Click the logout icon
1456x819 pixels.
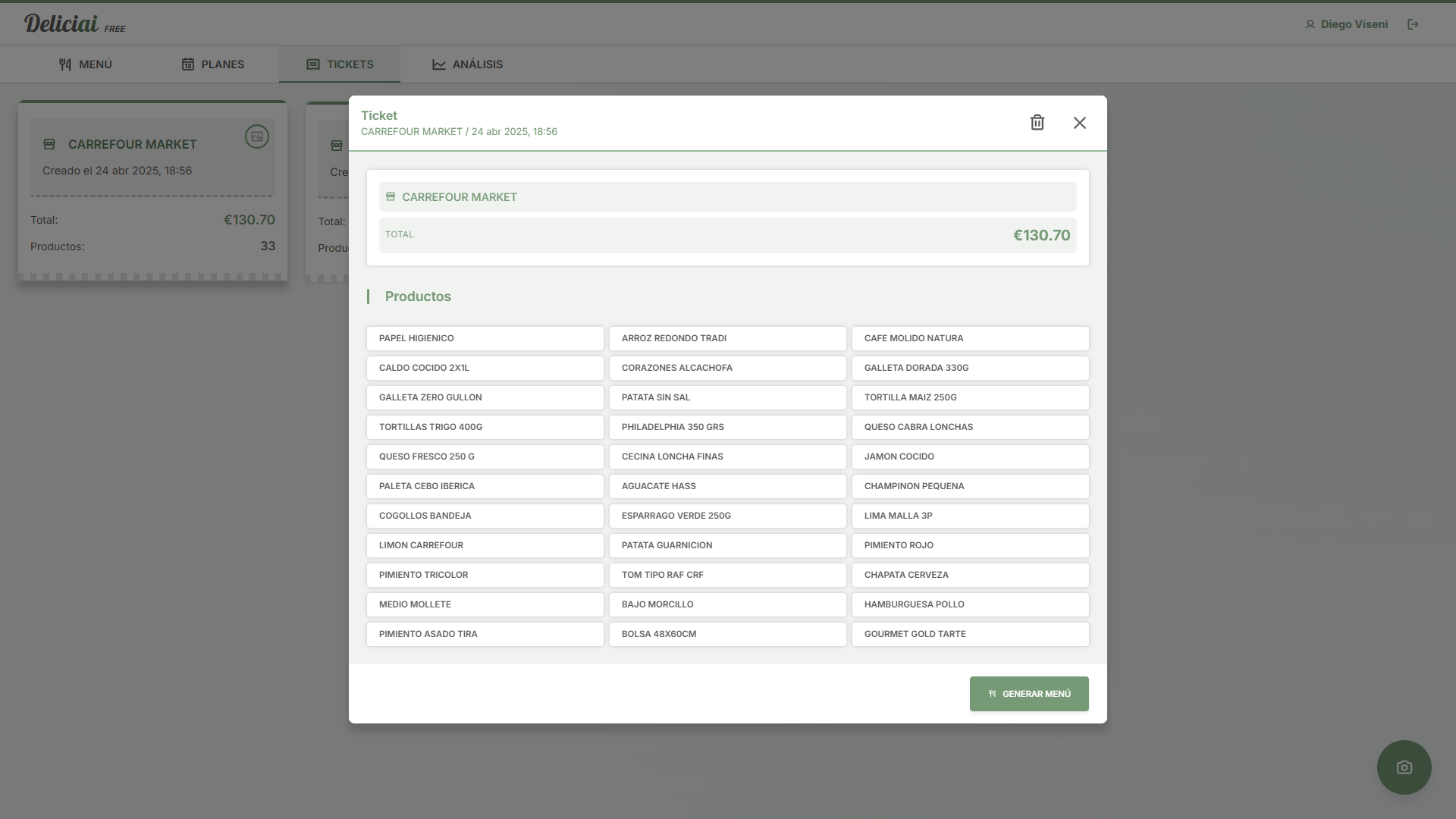point(1413,24)
